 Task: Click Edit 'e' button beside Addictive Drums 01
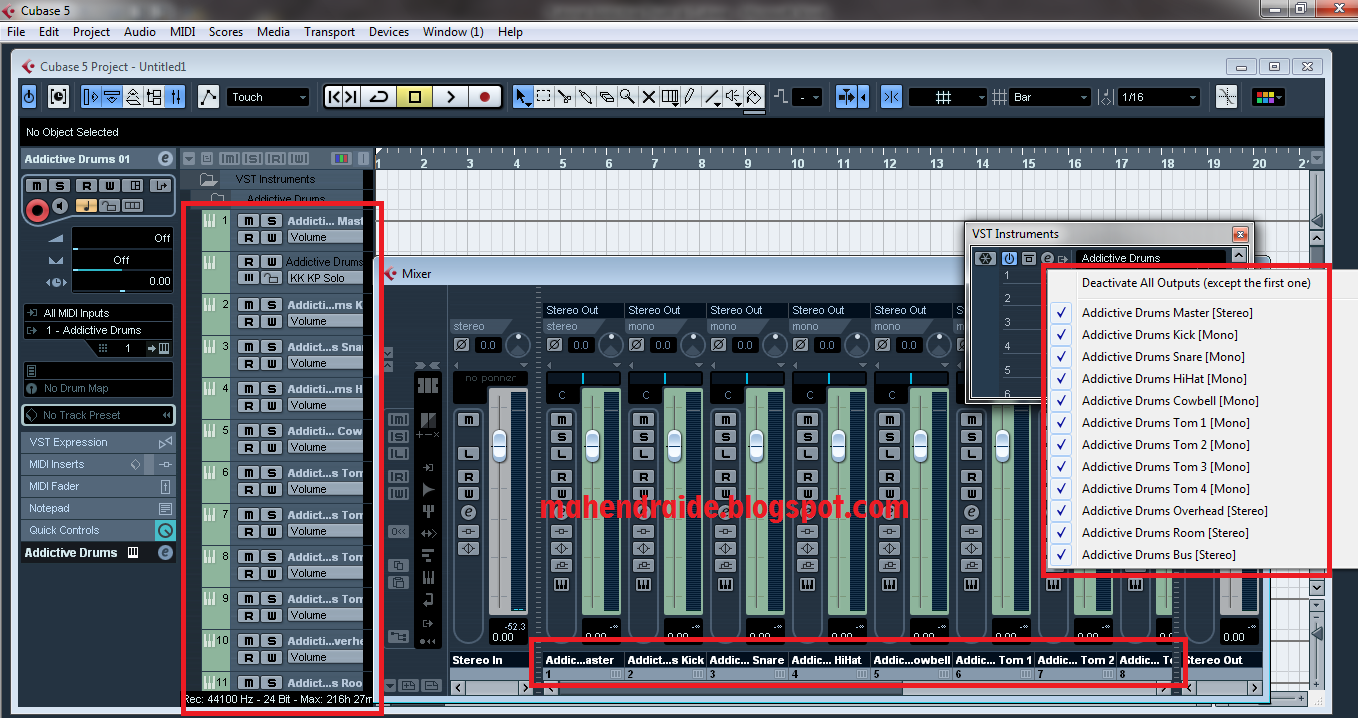coord(165,158)
